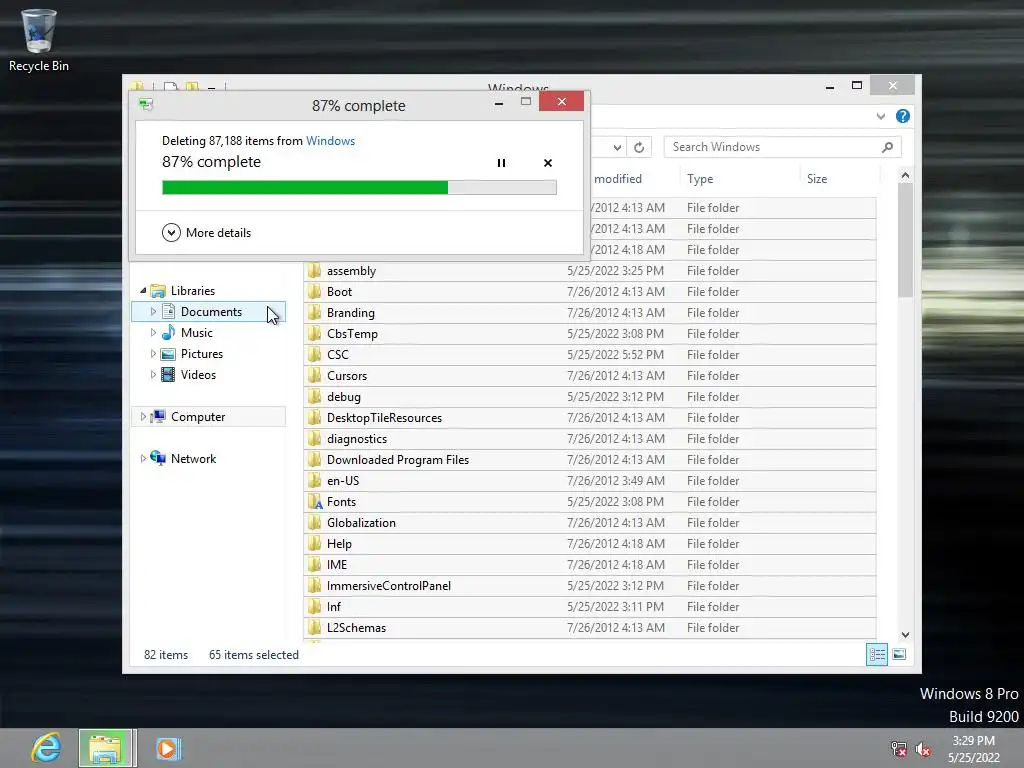This screenshot has width=1024, height=768.
Task: Click the Windows link in deleting message
Action: click(x=330, y=141)
